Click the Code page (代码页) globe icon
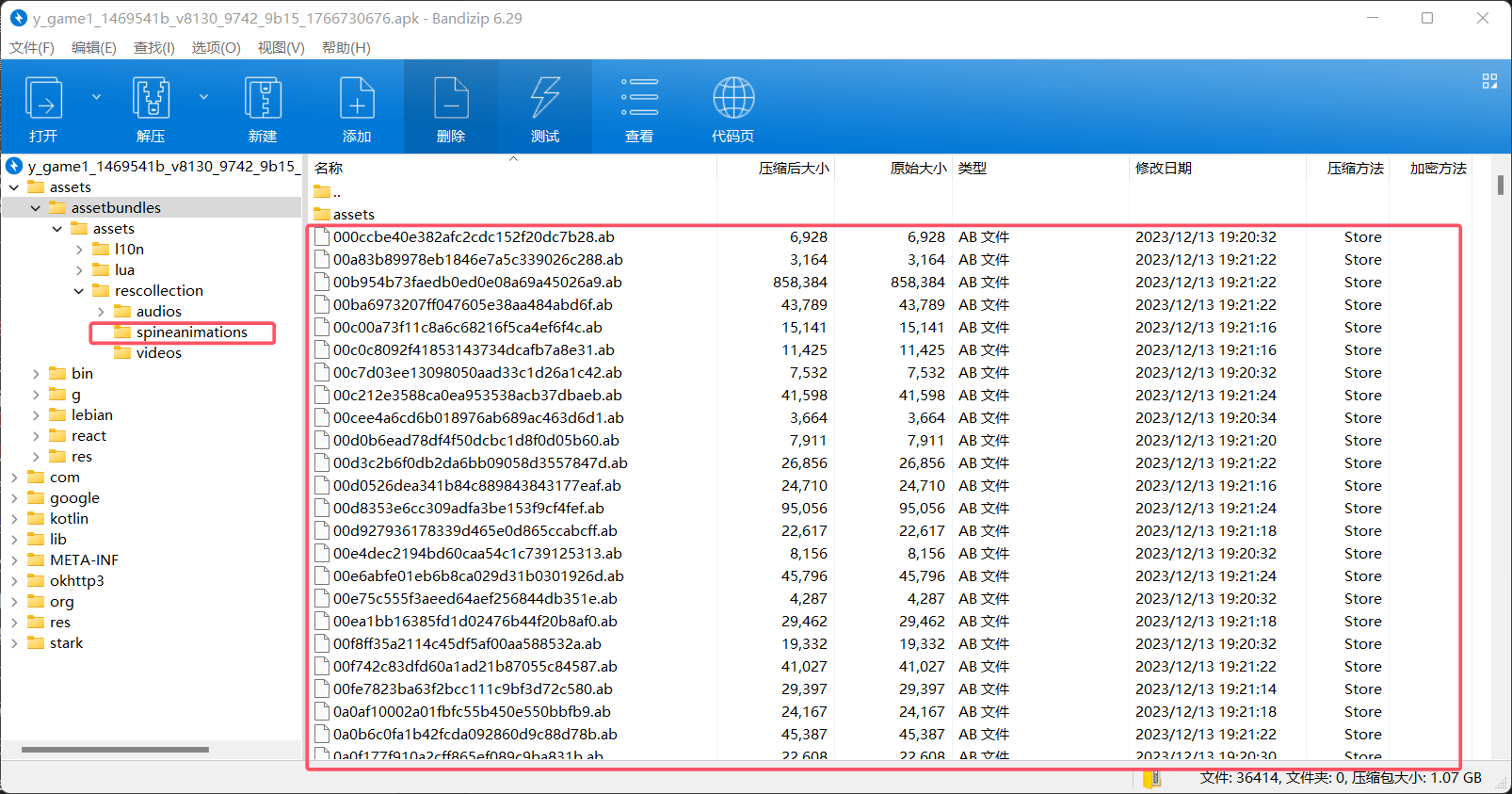1512x794 pixels. click(x=733, y=100)
